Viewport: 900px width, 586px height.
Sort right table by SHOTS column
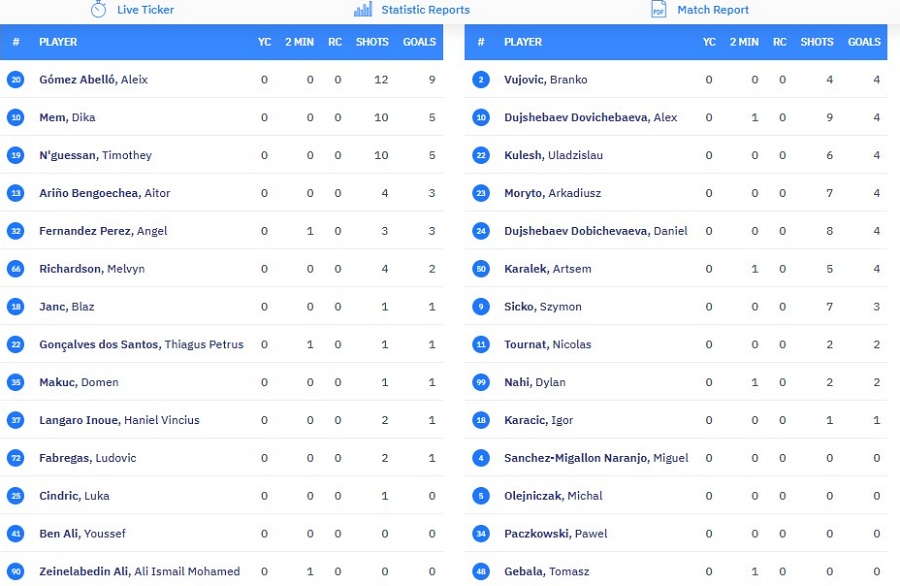[817, 42]
